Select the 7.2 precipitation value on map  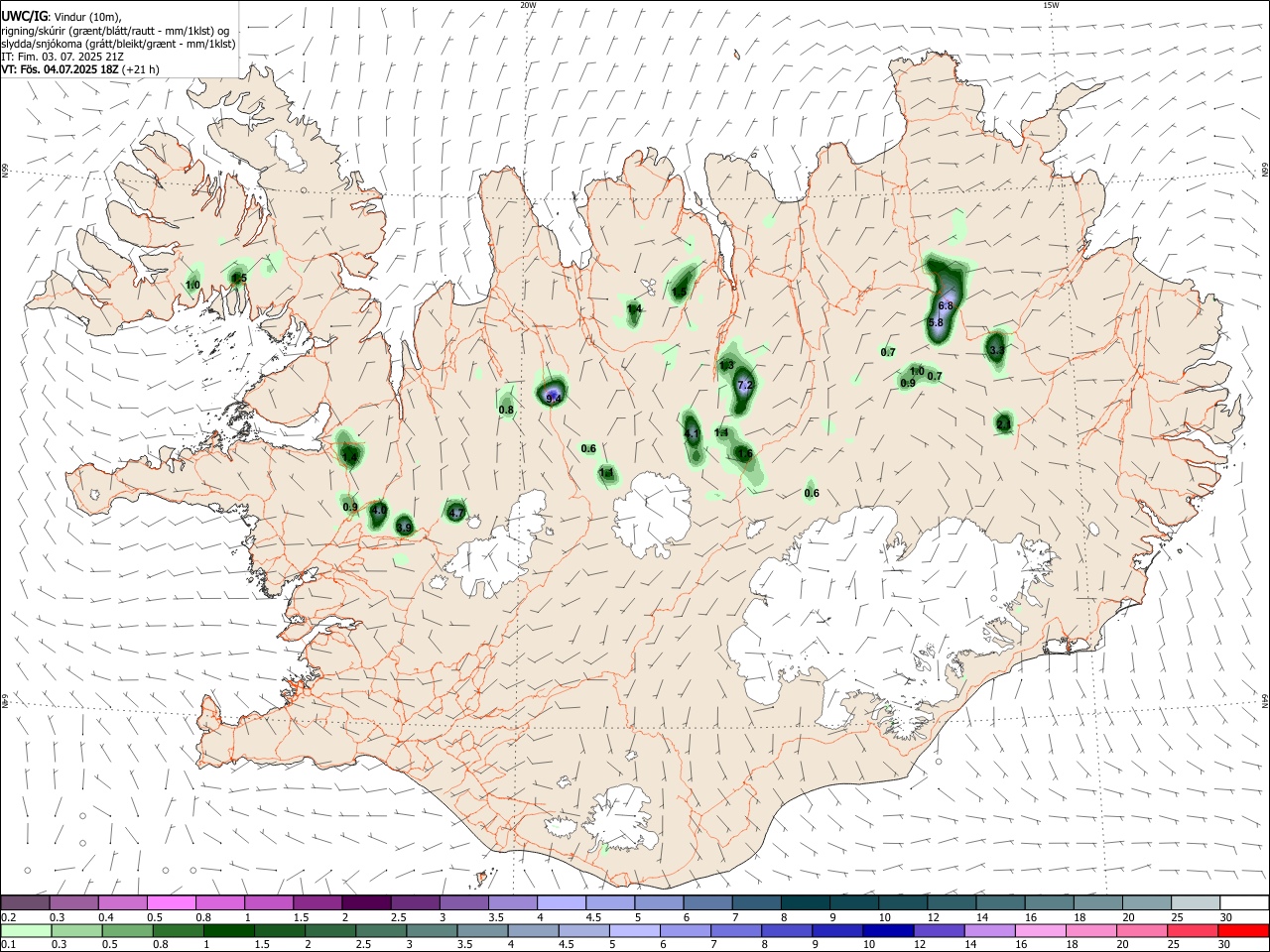pos(746,385)
